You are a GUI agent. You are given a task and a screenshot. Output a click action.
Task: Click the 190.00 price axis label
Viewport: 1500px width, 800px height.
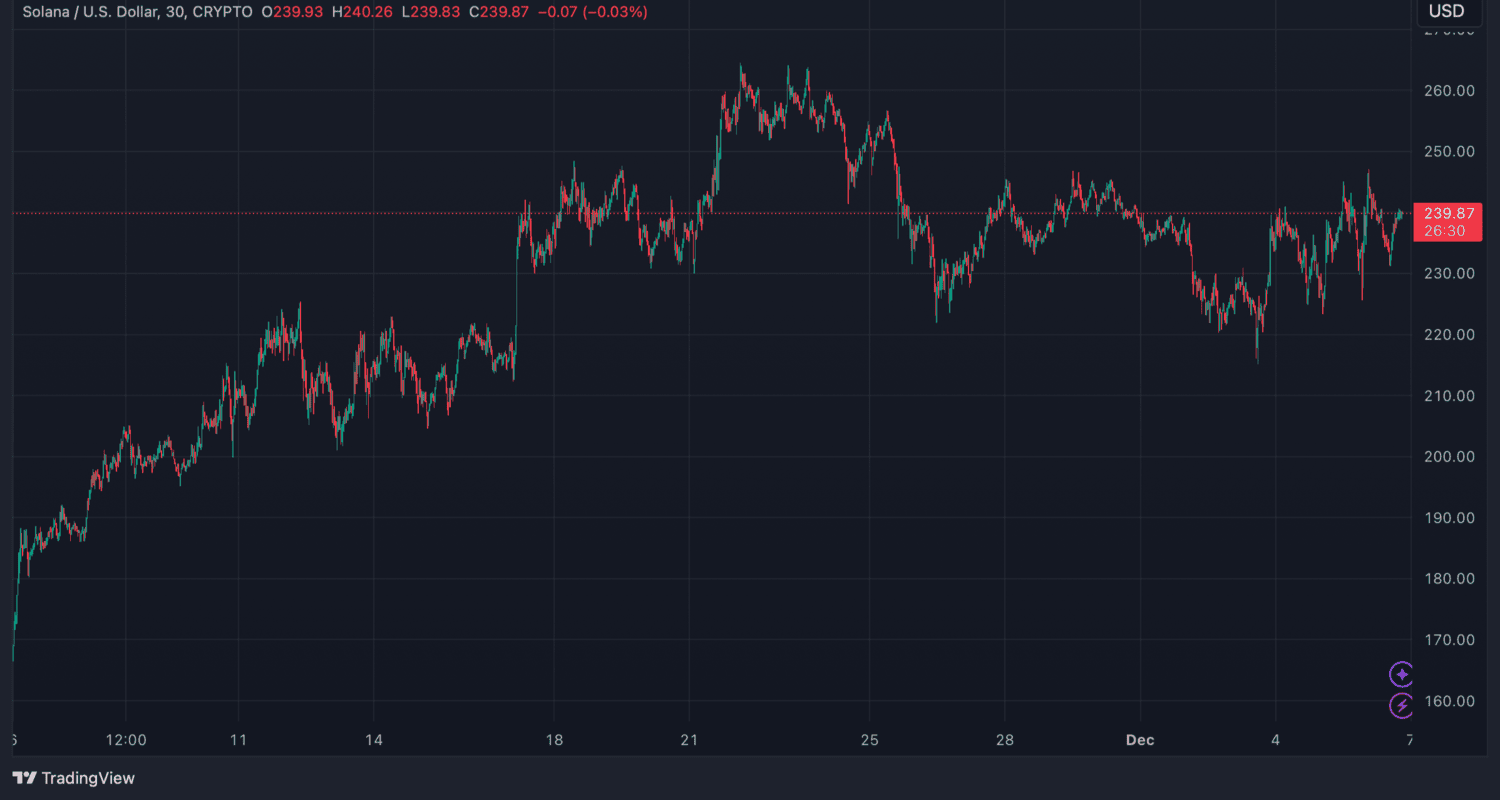point(1449,518)
